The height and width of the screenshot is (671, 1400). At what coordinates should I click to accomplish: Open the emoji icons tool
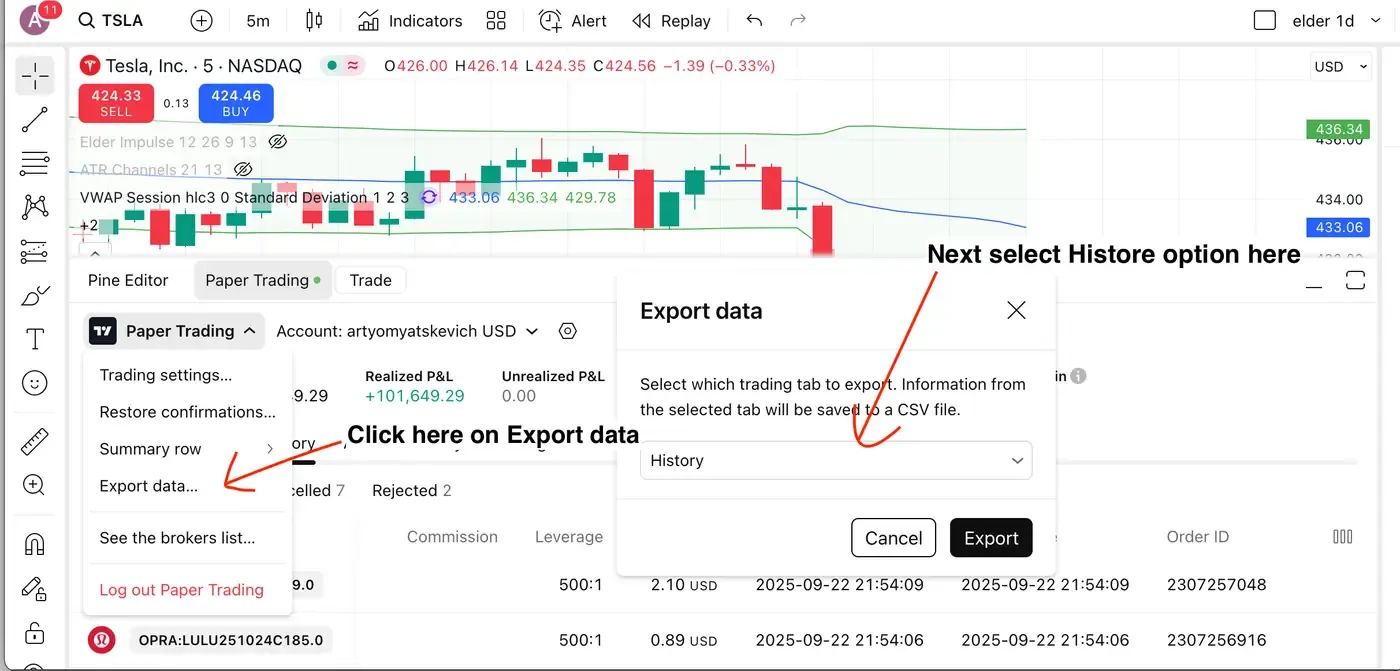(x=35, y=383)
